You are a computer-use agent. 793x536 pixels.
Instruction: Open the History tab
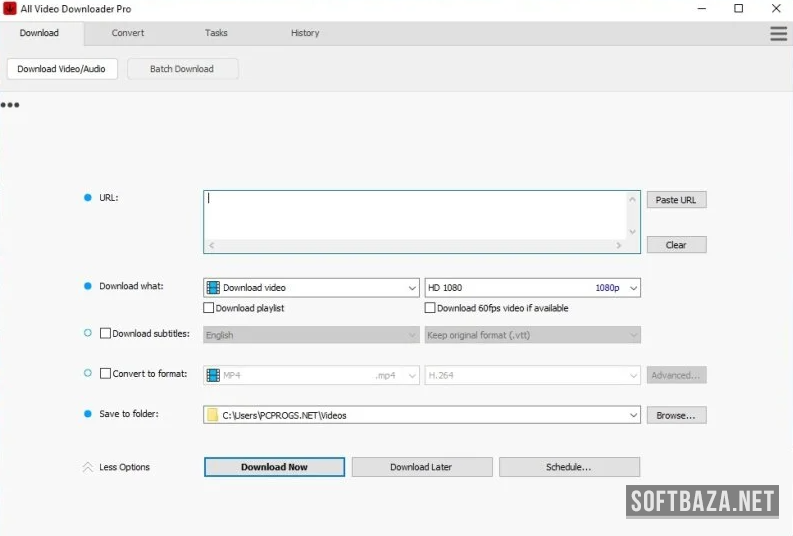305,33
